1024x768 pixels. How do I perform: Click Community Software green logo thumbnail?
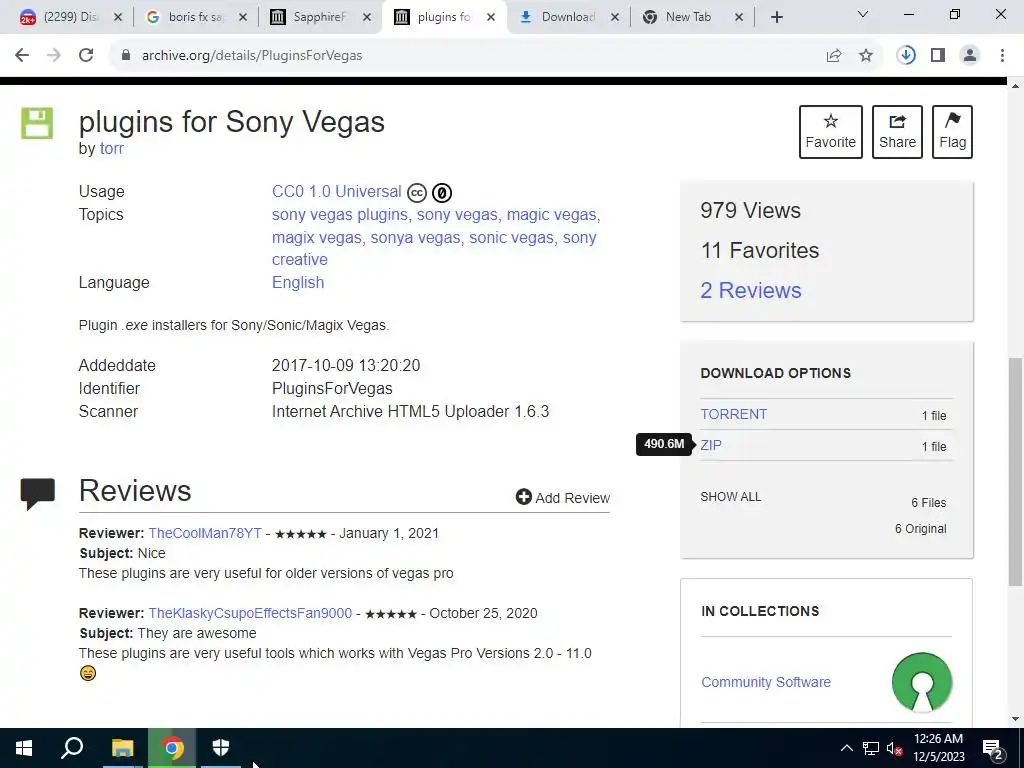[921, 682]
